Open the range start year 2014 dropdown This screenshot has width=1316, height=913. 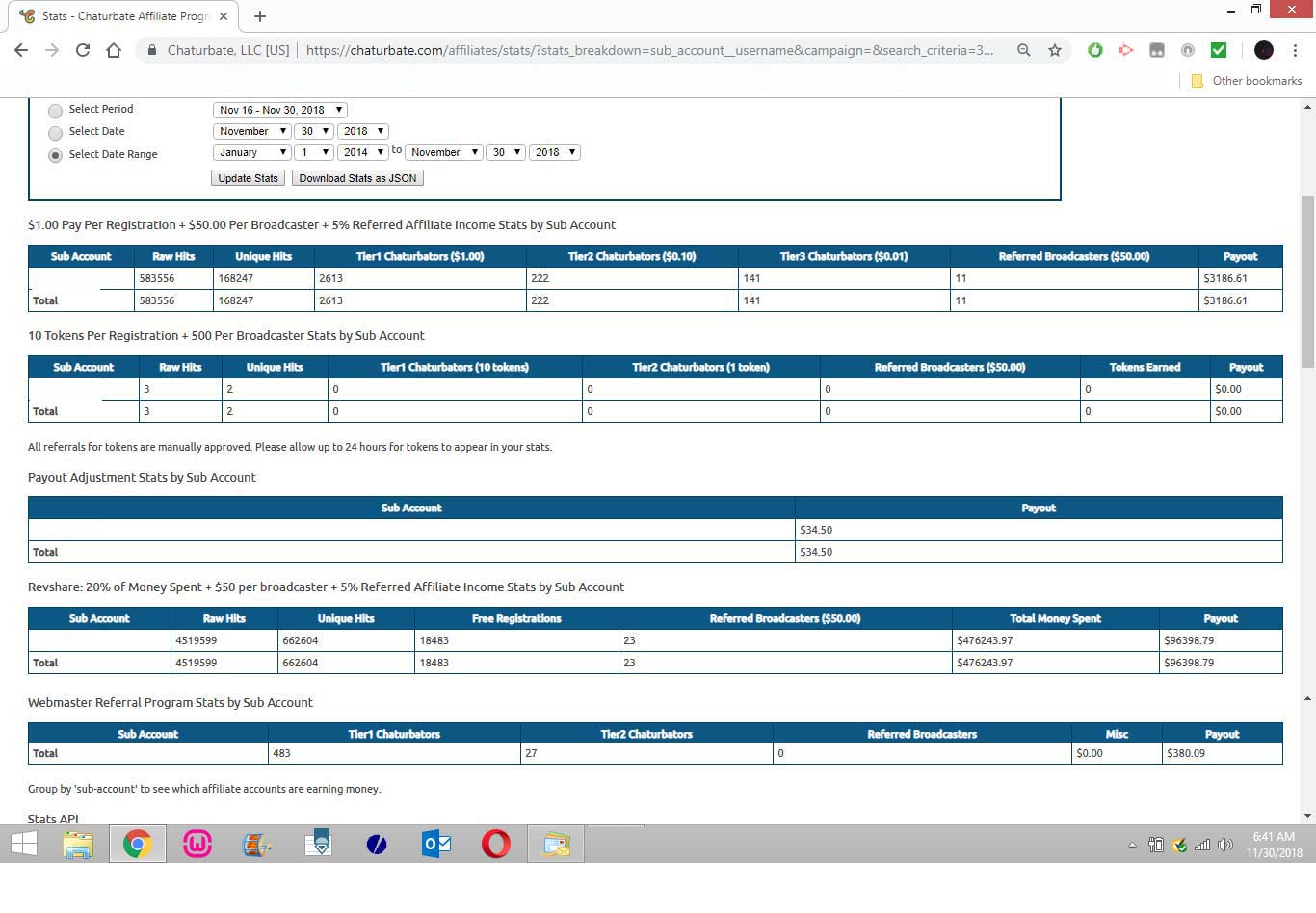point(362,152)
